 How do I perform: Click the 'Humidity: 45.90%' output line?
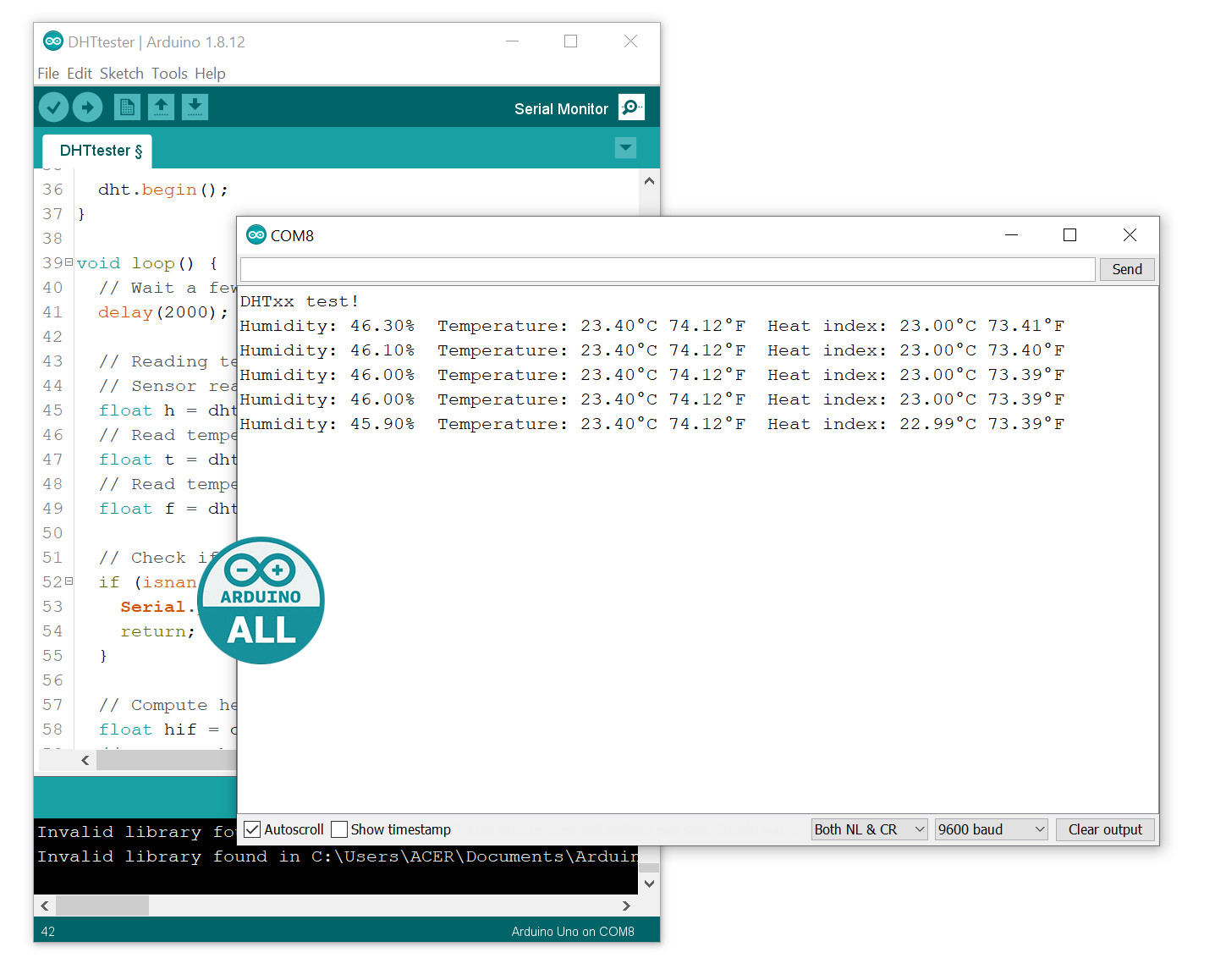click(651, 424)
